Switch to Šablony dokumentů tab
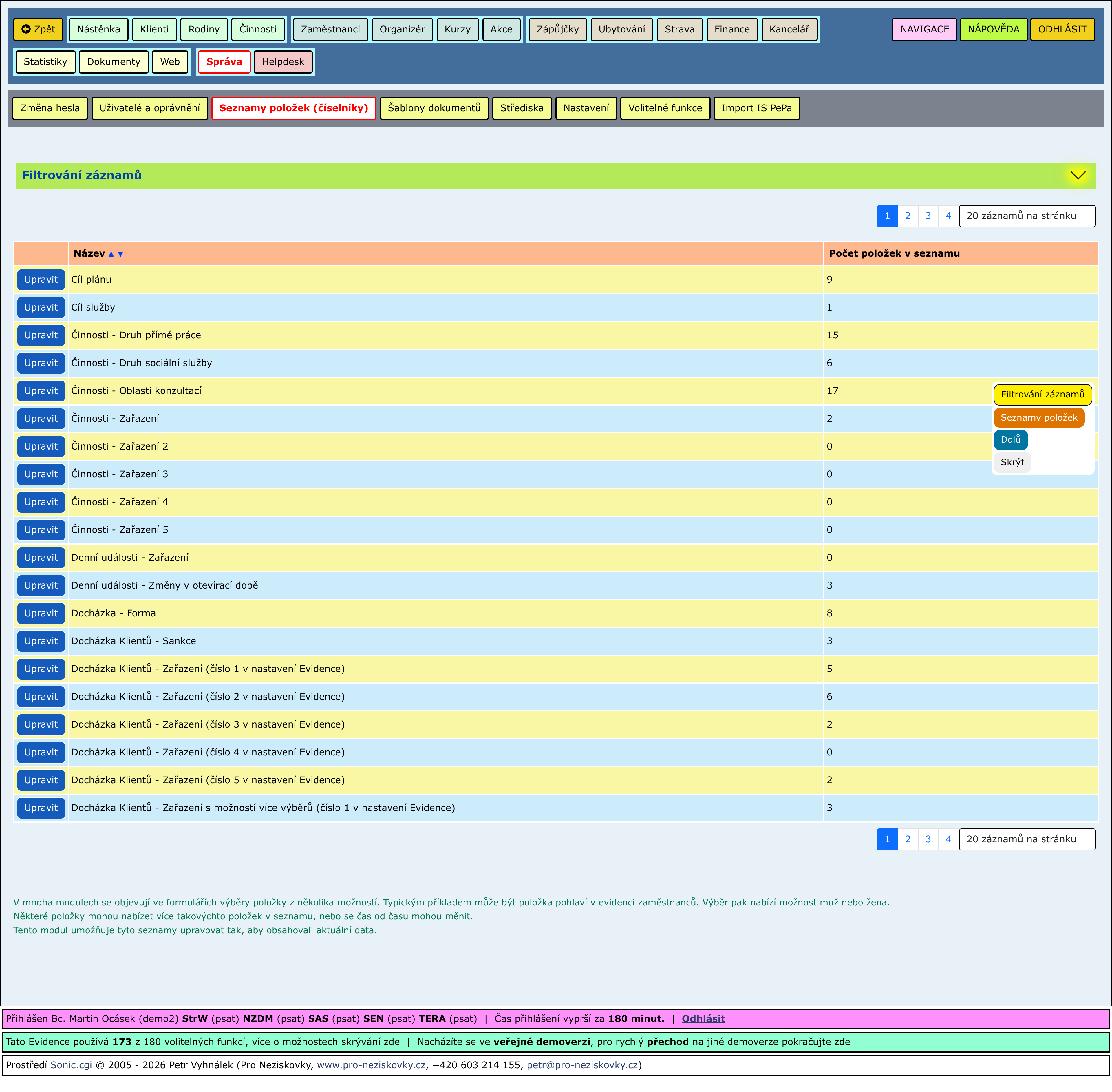The width and height of the screenshot is (1112, 1092). point(434,108)
